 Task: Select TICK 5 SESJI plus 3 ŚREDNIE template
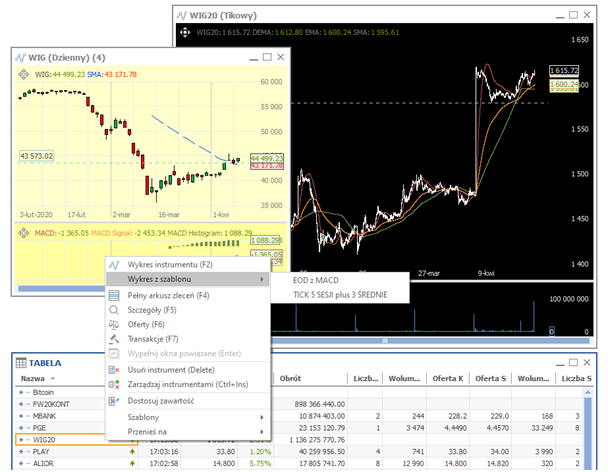coord(340,295)
